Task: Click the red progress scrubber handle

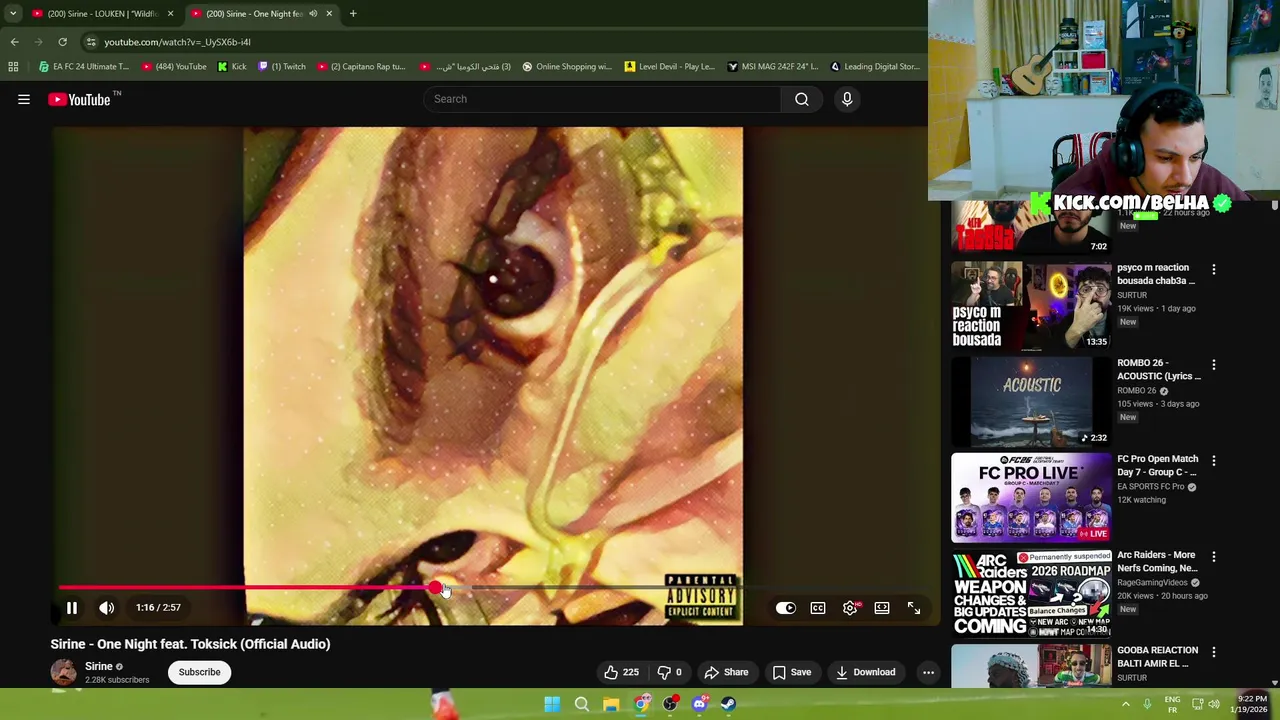Action: pos(436,588)
